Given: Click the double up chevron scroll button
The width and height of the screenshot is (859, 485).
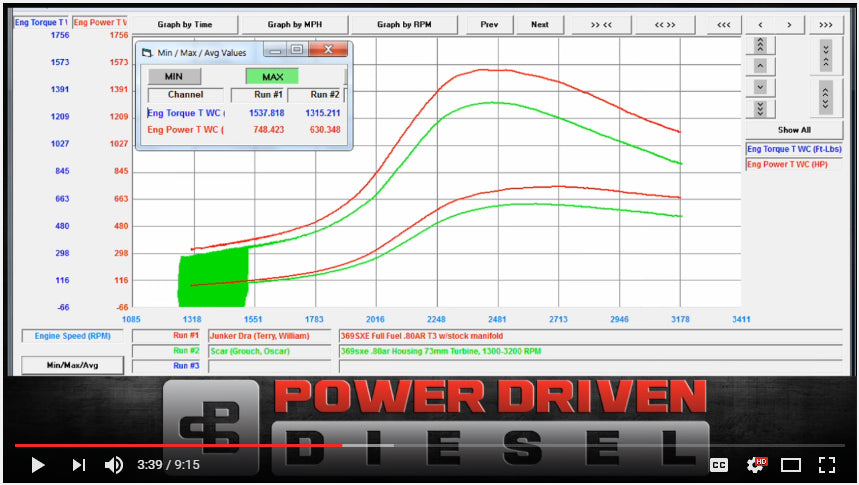Looking at the screenshot, I should (761, 45).
